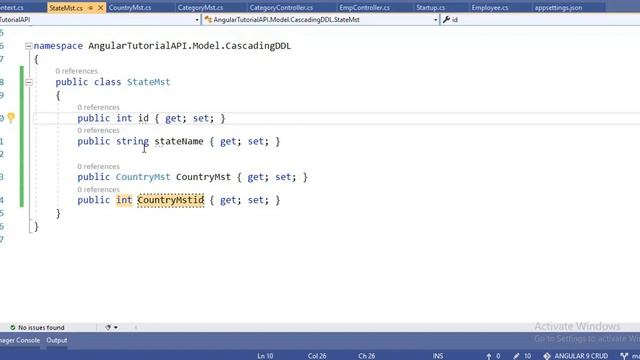Click the wrench icon beside id
The height and width of the screenshot is (360, 640).
pyautogui.click(x=446, y=20)
